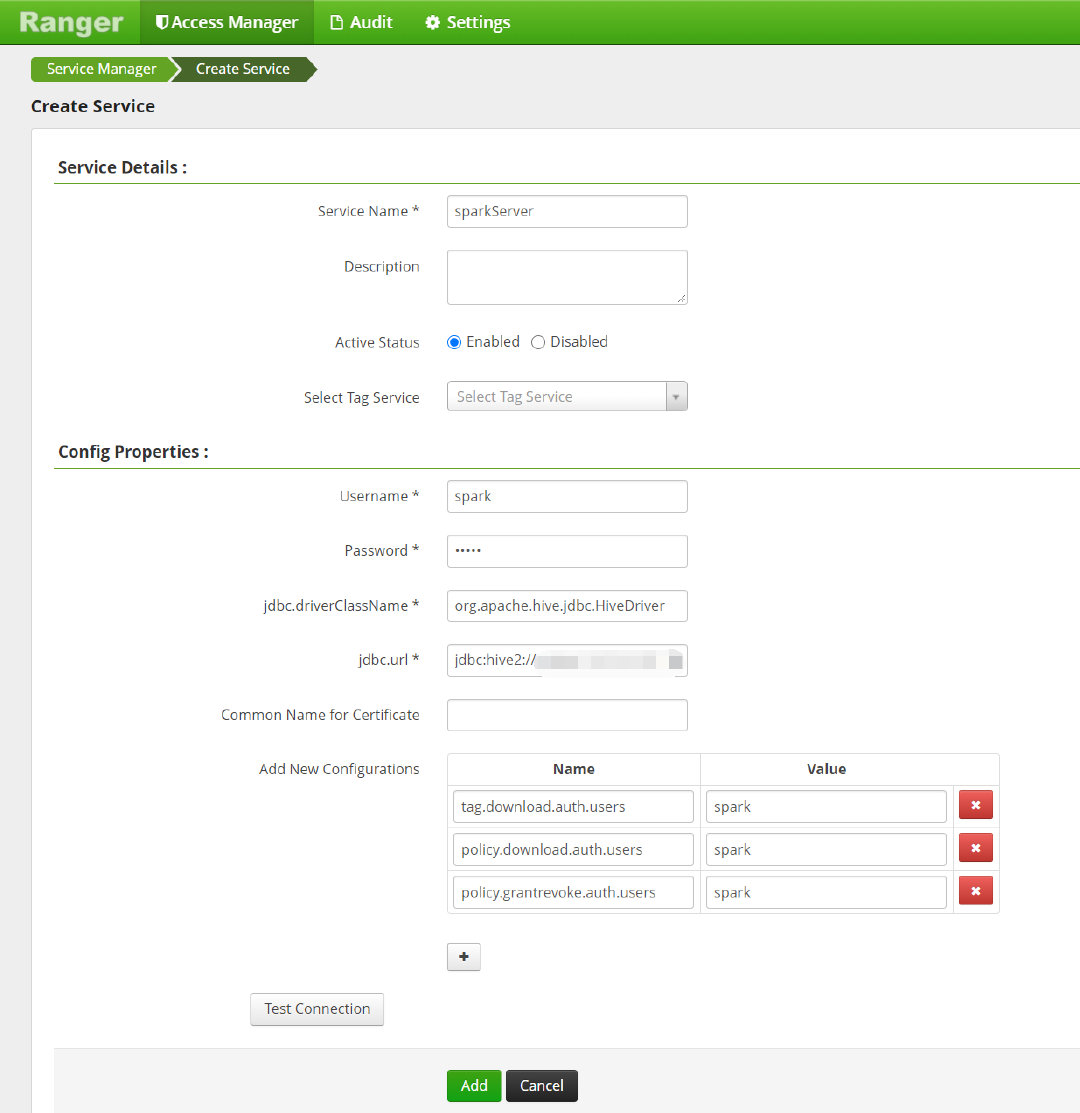The height and width of the screenshot is (1113, 1080).
Task: Edit value field for tag.download.auth.users
Action: click(826, 806)
